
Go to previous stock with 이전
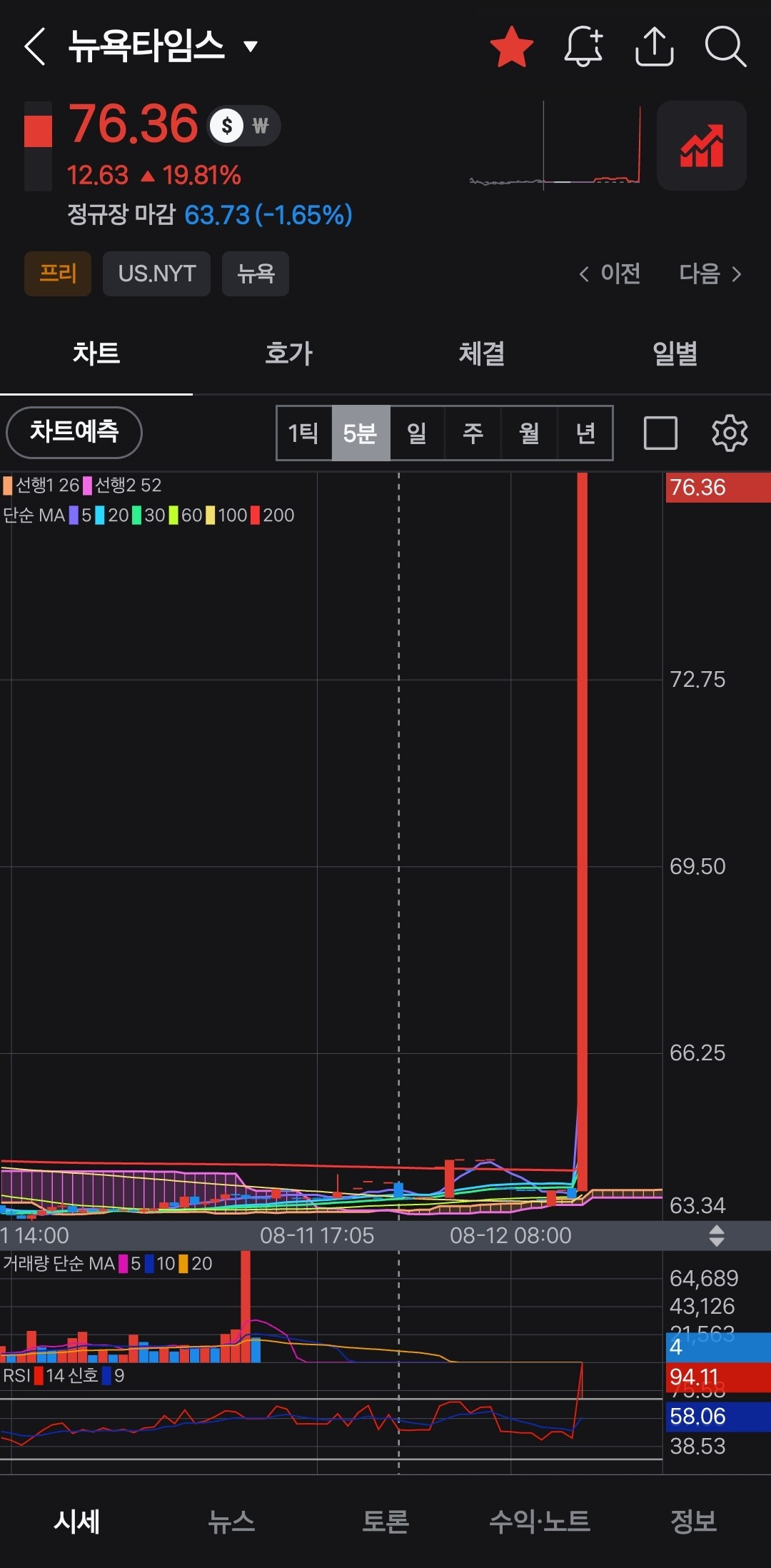click(610, 273)
